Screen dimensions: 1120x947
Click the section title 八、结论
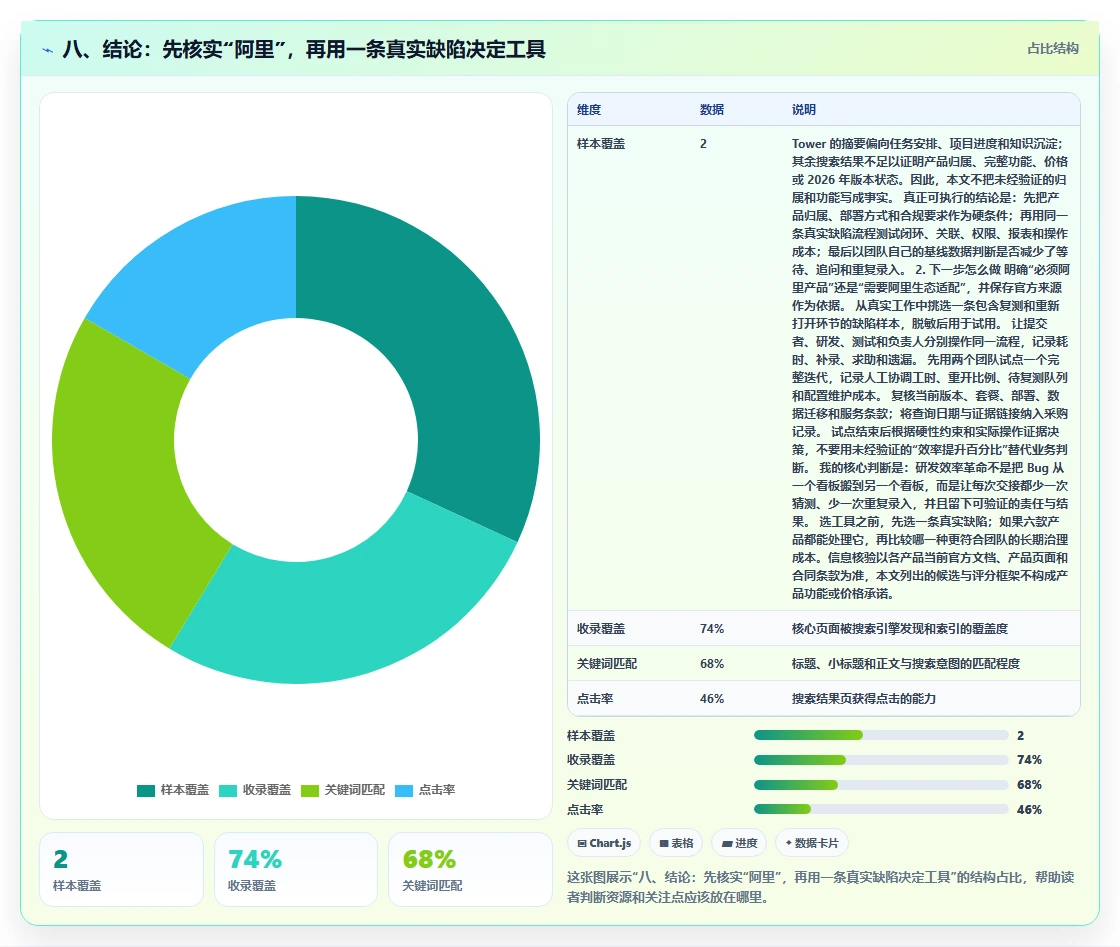pyautogui.click(x=304, y=49)
